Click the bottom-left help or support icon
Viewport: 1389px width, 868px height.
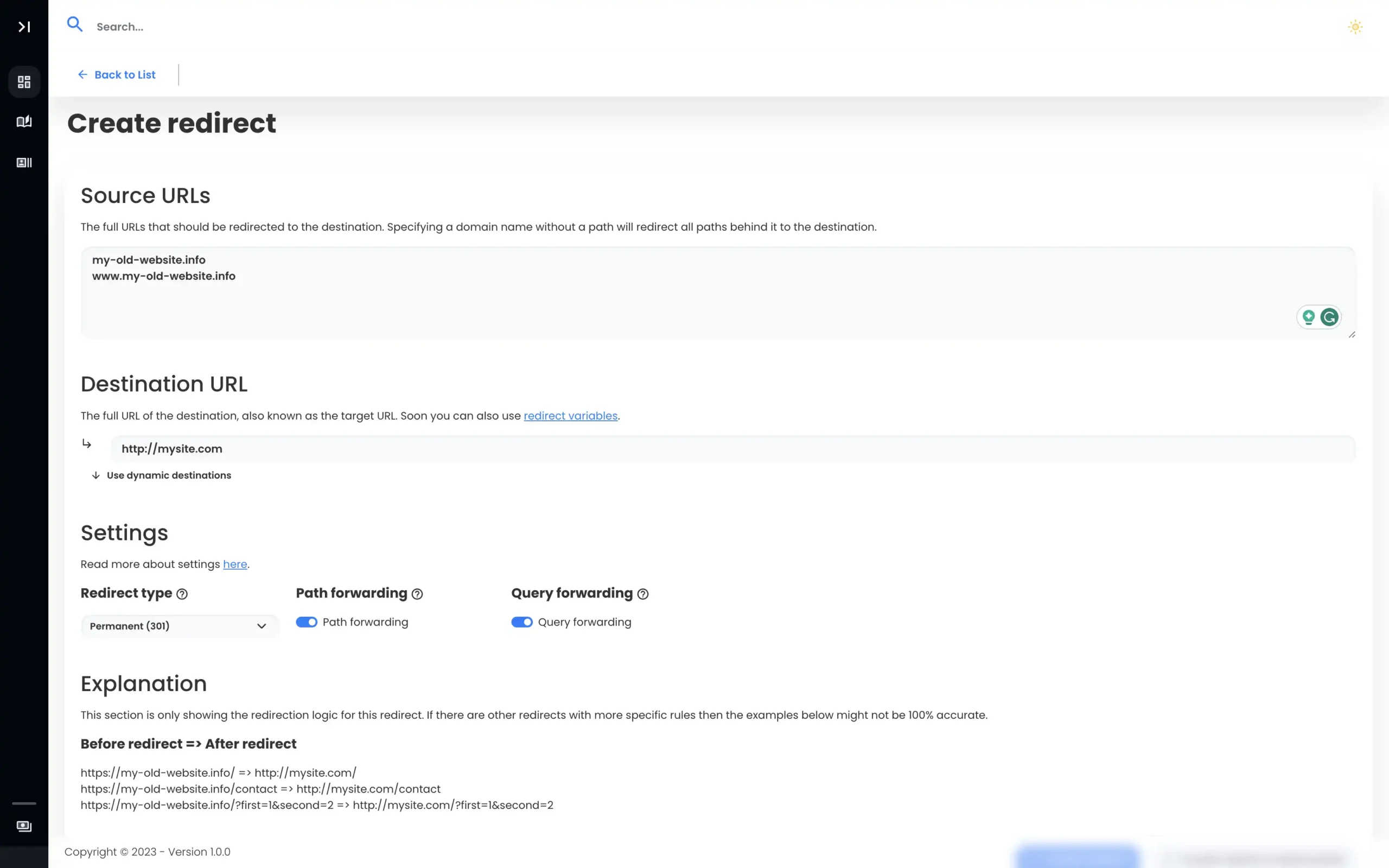click(24, 826)
